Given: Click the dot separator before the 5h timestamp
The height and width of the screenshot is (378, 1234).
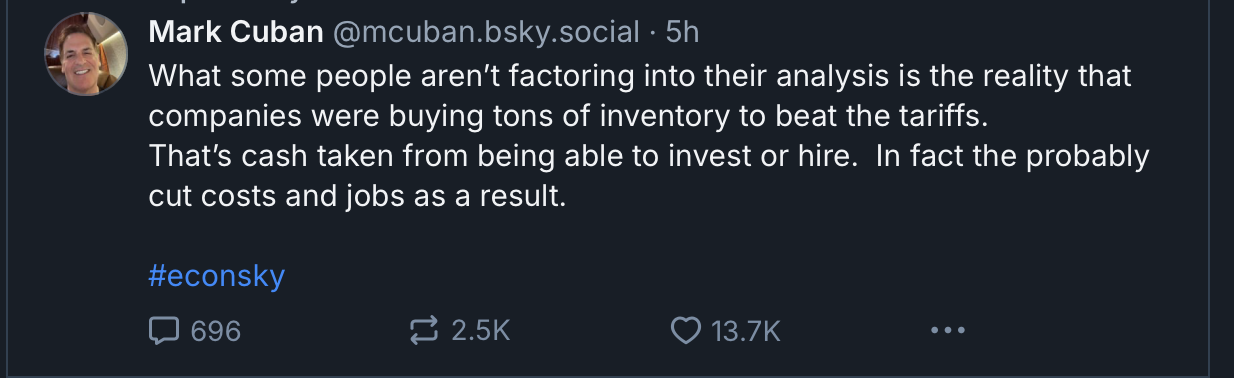Looking at the screenshot, I should (652, 33).
